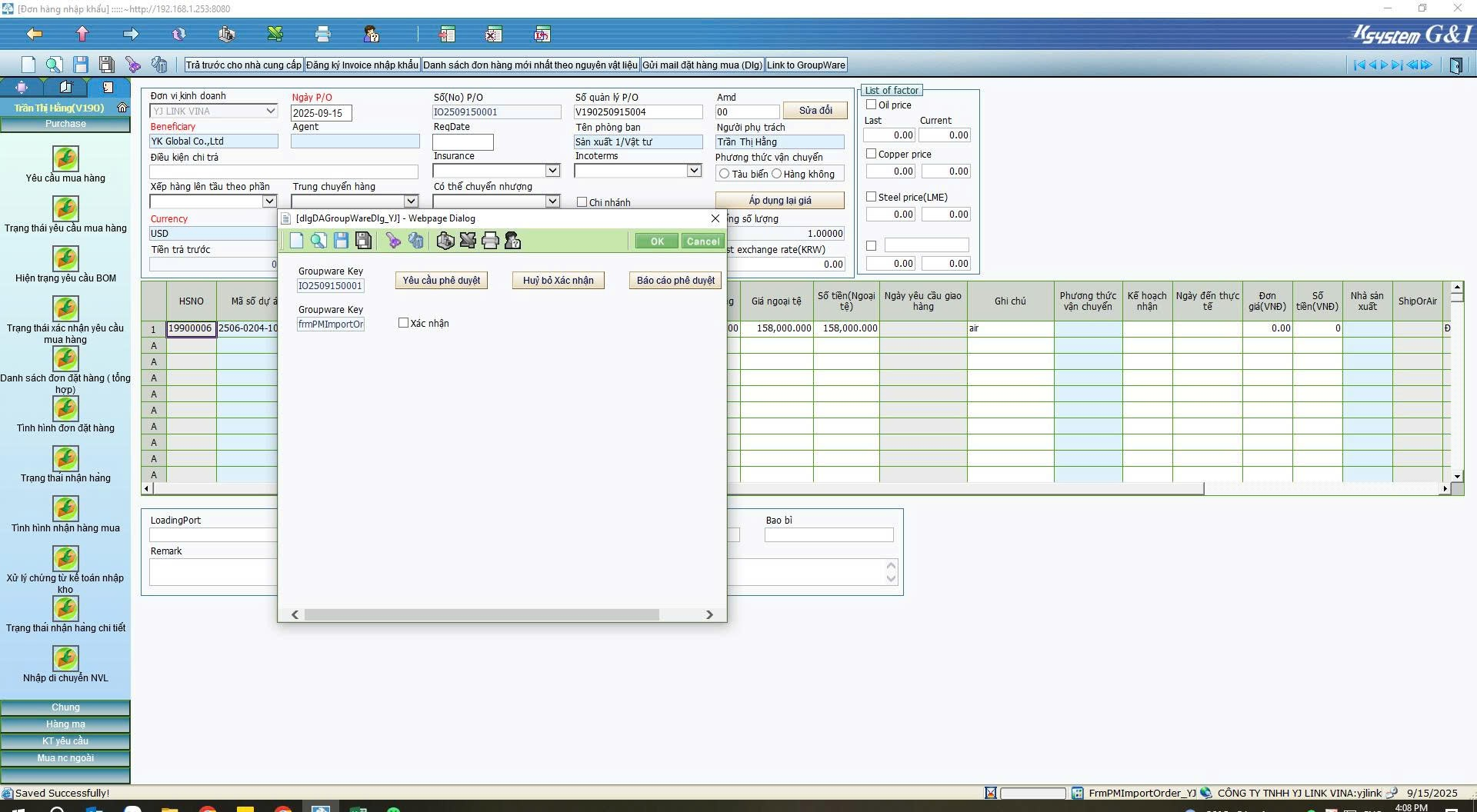Tick the Xác nhận checkbox in the dialog
The height and width of the screenshot is (812, 1477).
[403, 323]
